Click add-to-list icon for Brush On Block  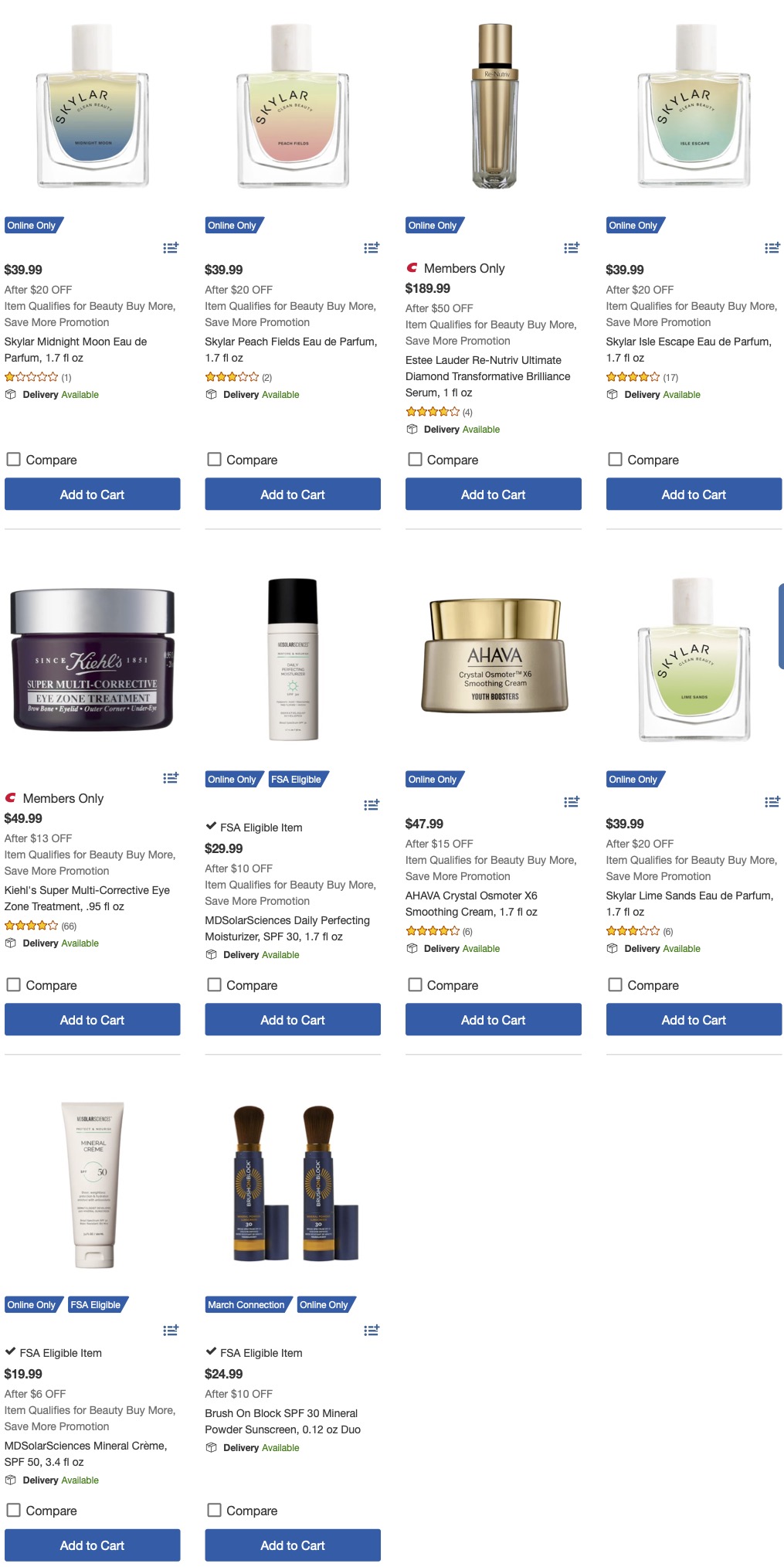[372, 1330]
